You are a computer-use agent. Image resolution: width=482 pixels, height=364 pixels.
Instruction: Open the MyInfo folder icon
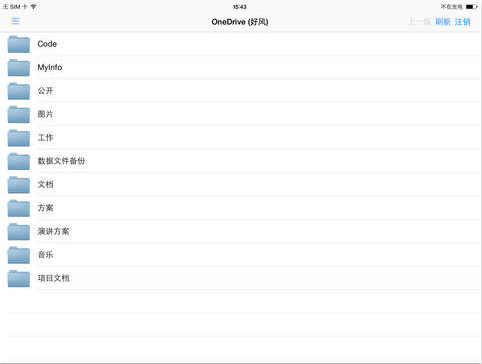[x=19, y=67]
